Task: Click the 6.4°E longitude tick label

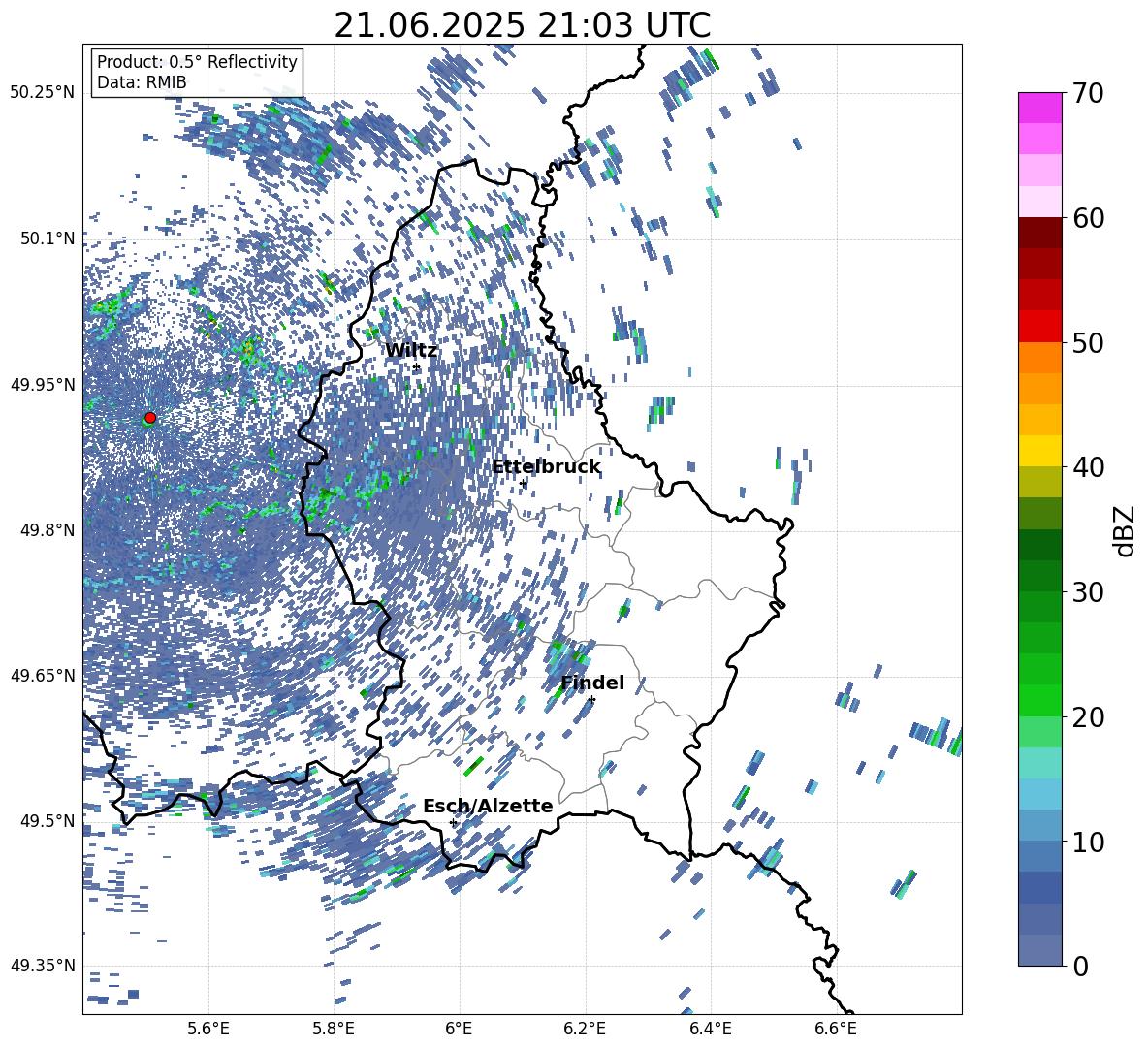Action: tap(710, 1029)
